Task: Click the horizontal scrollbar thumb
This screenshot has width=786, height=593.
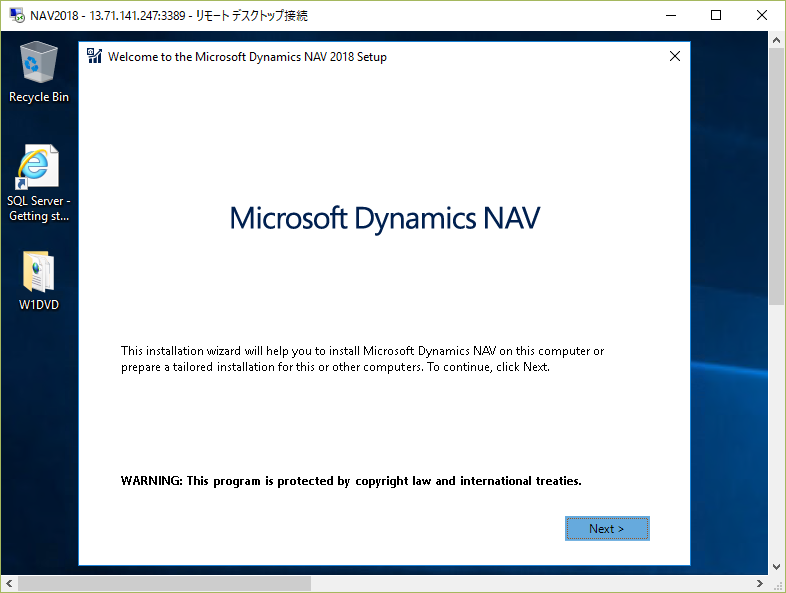Action: click(164, 583)
